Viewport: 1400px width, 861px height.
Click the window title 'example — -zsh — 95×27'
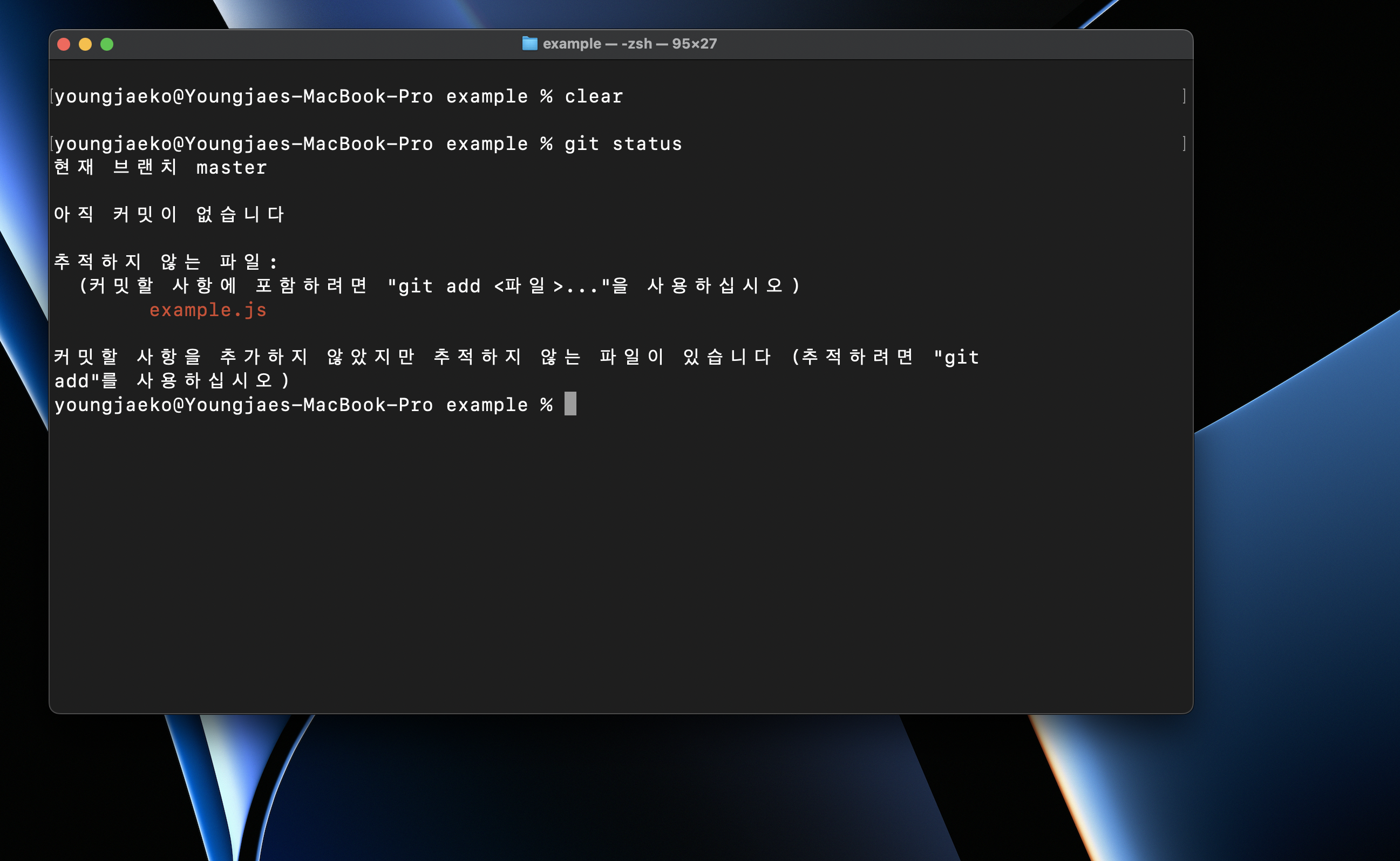pos(629,44)
